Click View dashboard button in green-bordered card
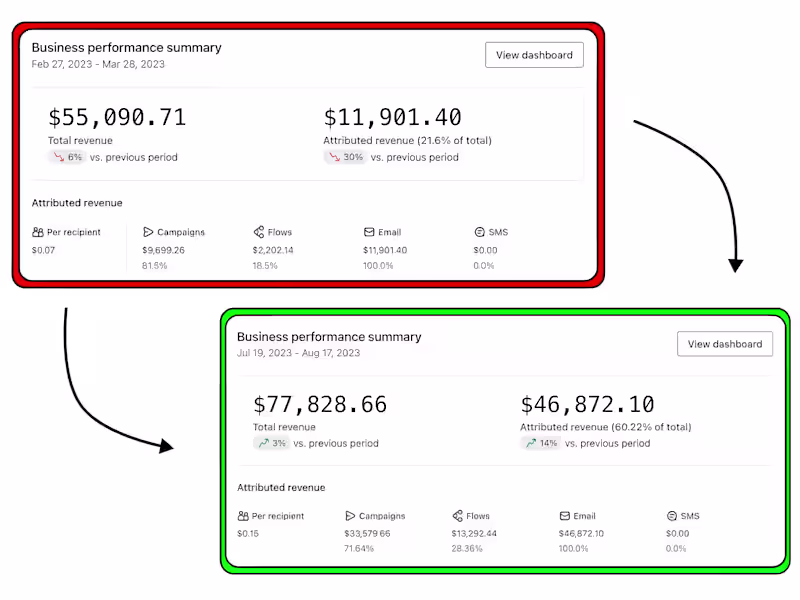The image size is (800, 600). click(x=725, y=344)
